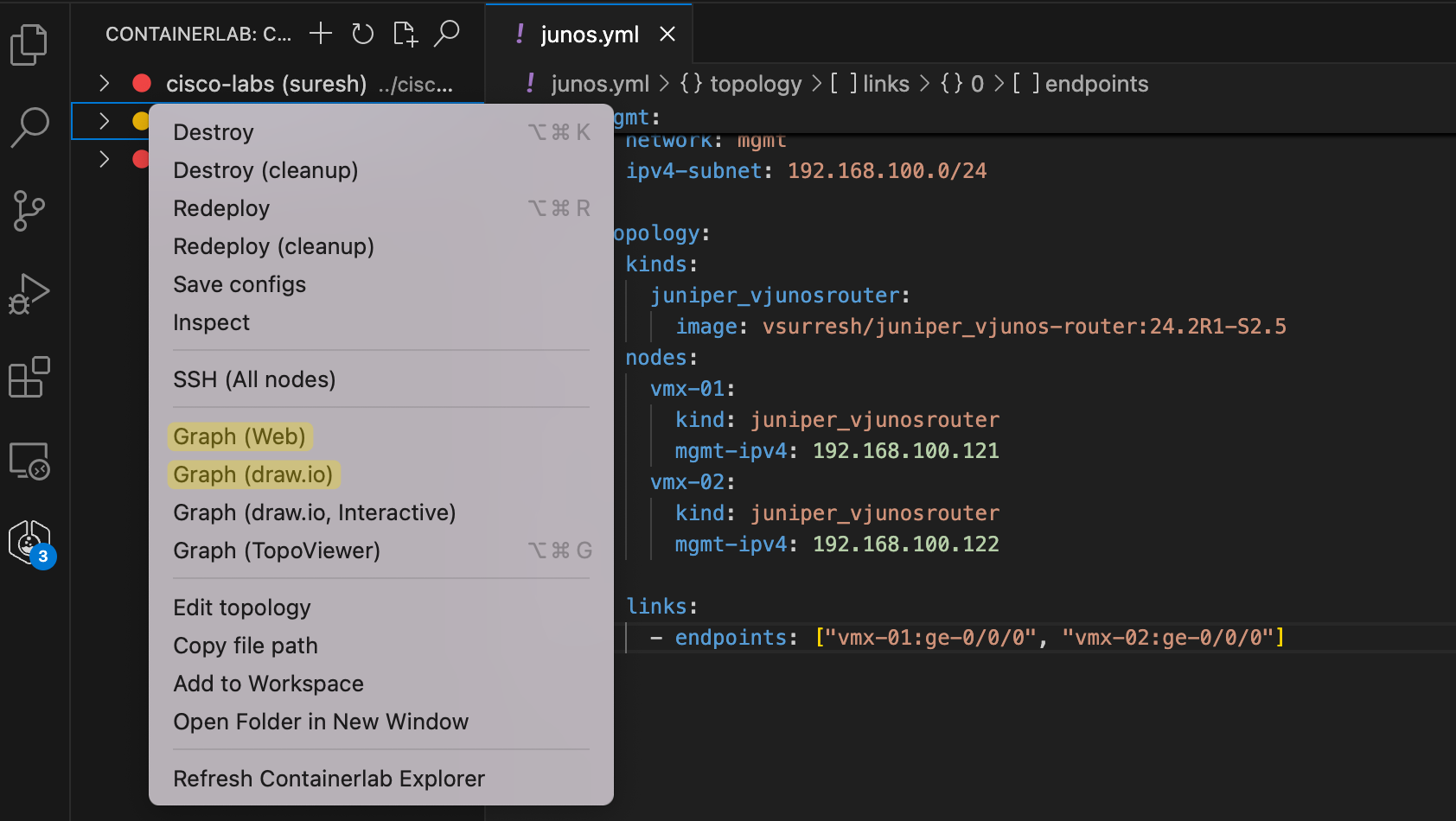
Task: Click the yellow lab status indicator
Action: (141, 121)
